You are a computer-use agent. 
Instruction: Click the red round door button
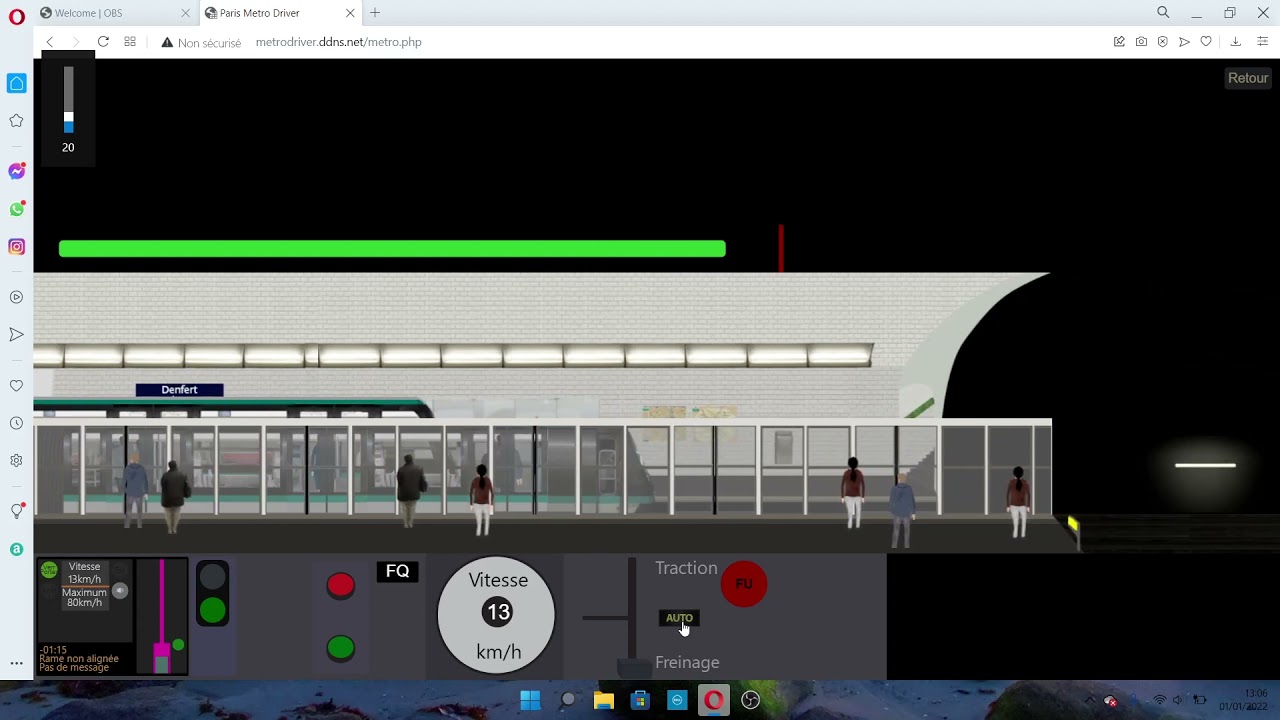[341, 586]
